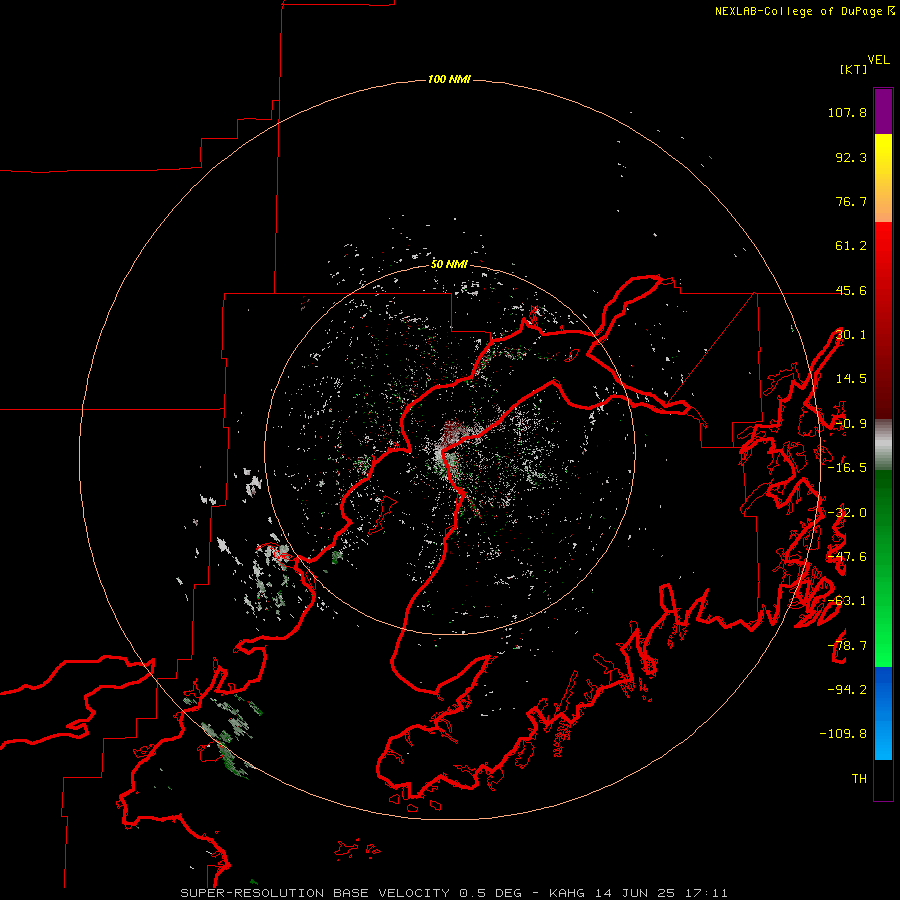Click the blue segment of the color bar
Viewport: 900px width, 900px height.
(883, 713)
